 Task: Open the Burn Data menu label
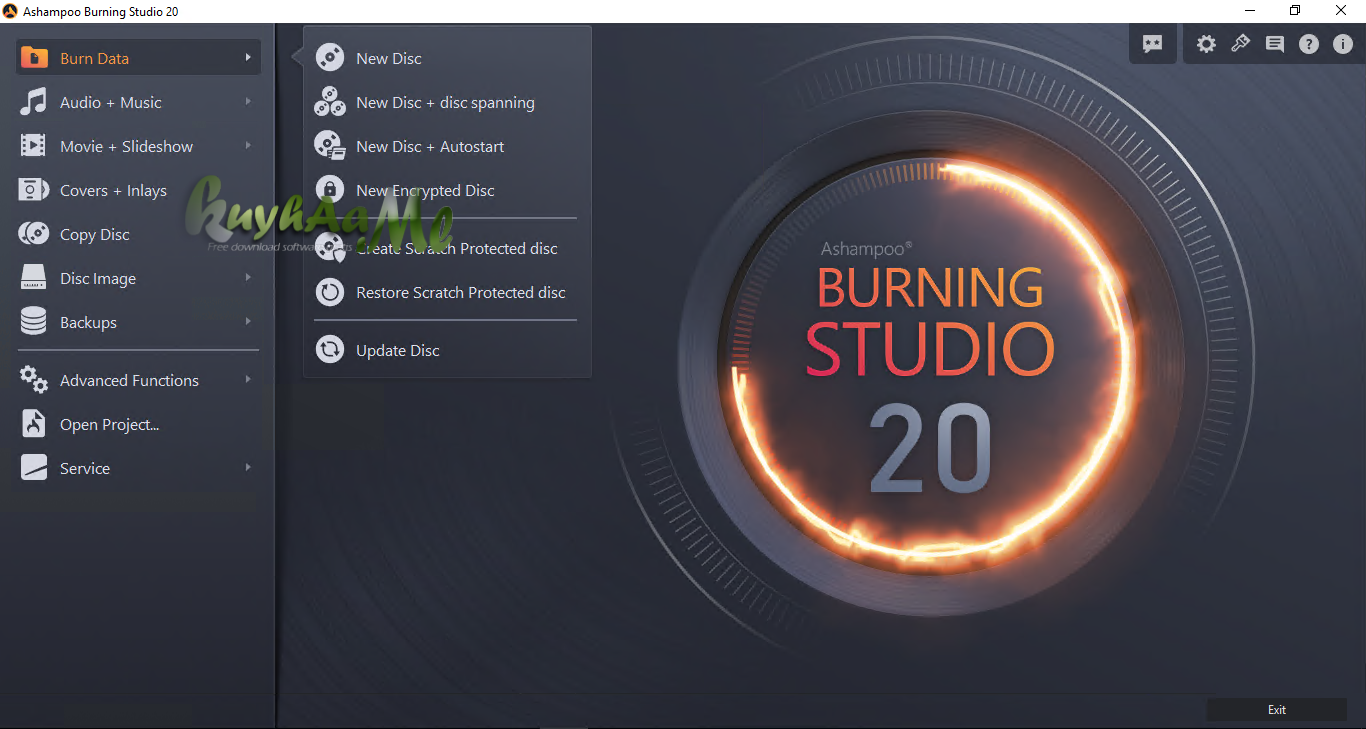(x=94, y=58)
